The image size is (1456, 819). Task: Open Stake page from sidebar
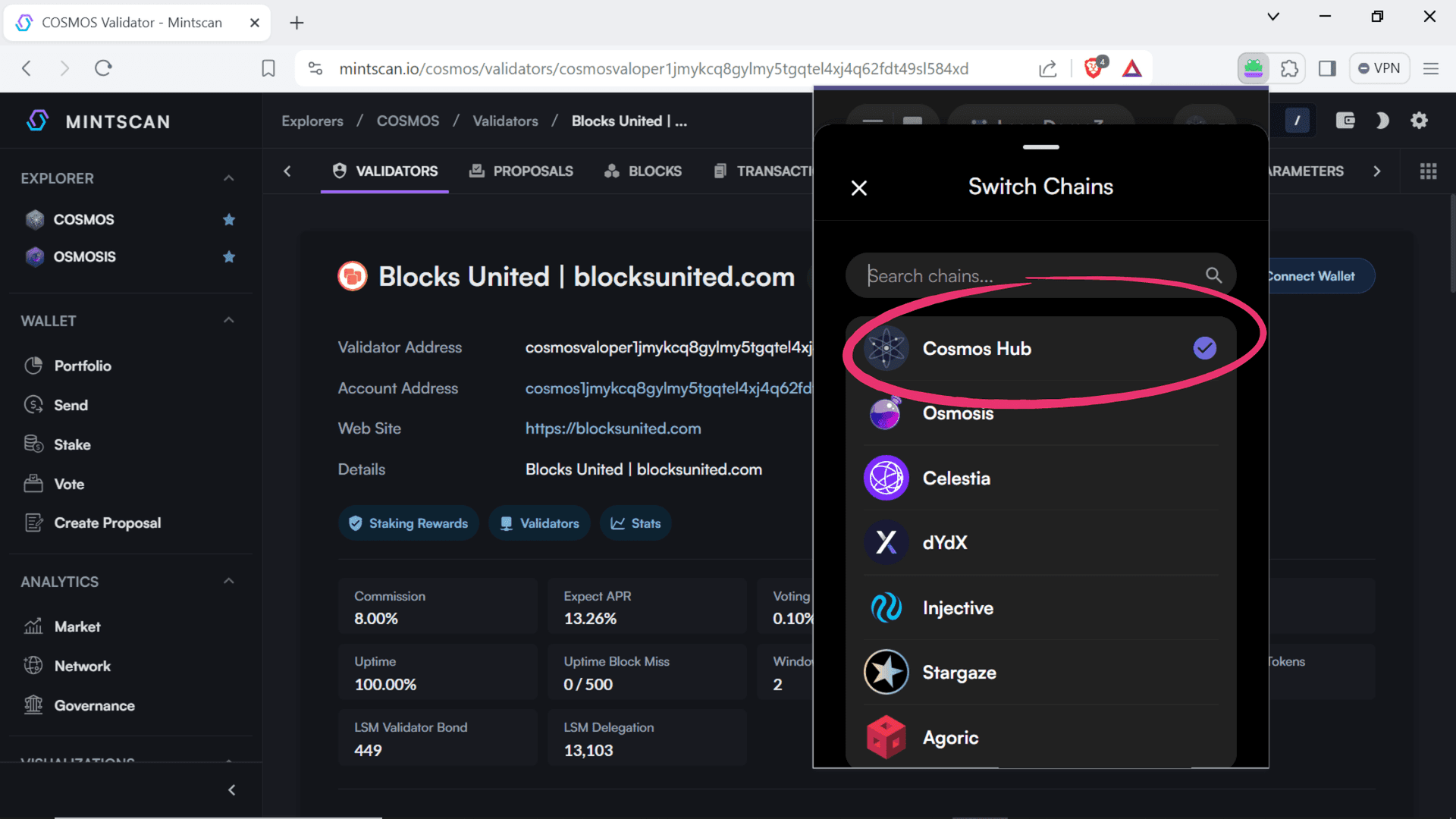coord(72,445)
